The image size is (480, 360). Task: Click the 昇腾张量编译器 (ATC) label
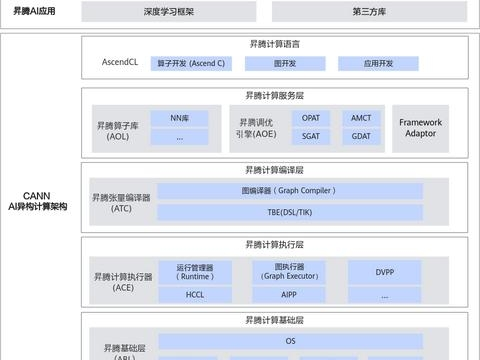tap(121, 203)
